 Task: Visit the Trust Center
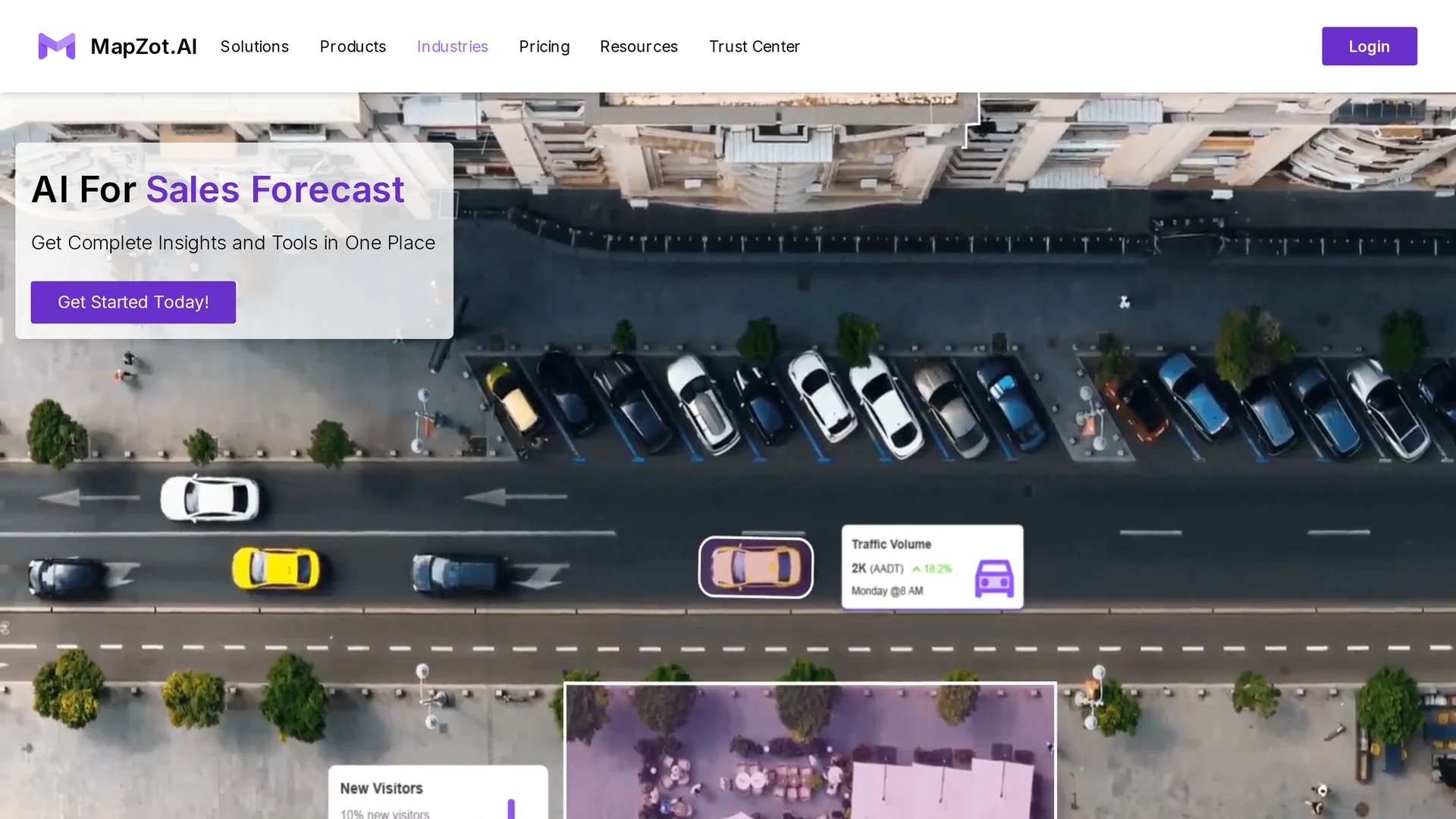coord(755,46)
